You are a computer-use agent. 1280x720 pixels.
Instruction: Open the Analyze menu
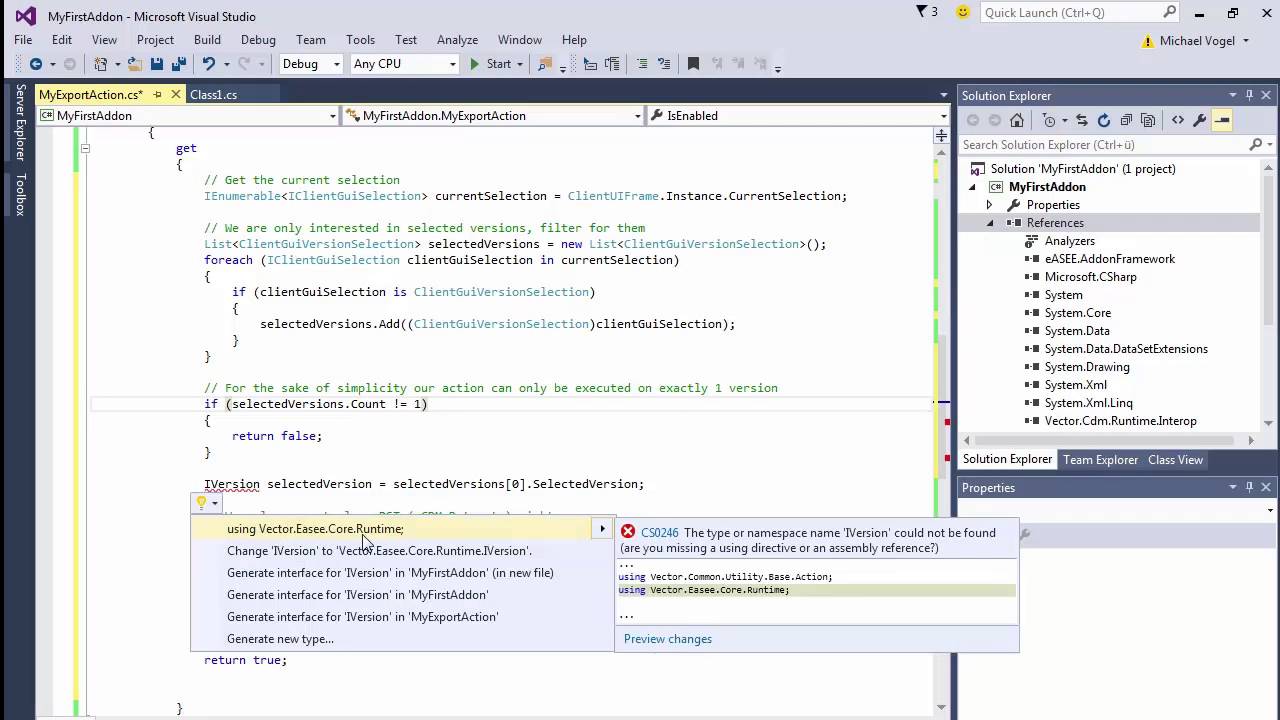[x=457, y=40]
